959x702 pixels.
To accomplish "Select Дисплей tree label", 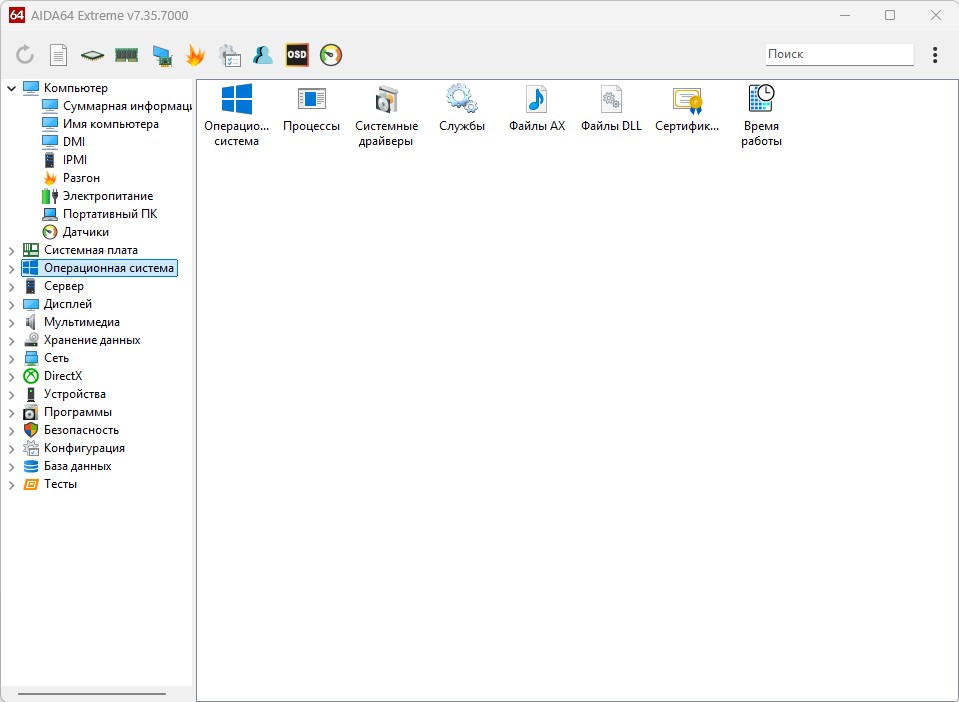I will pyautogui.click(x=68, y=304).
